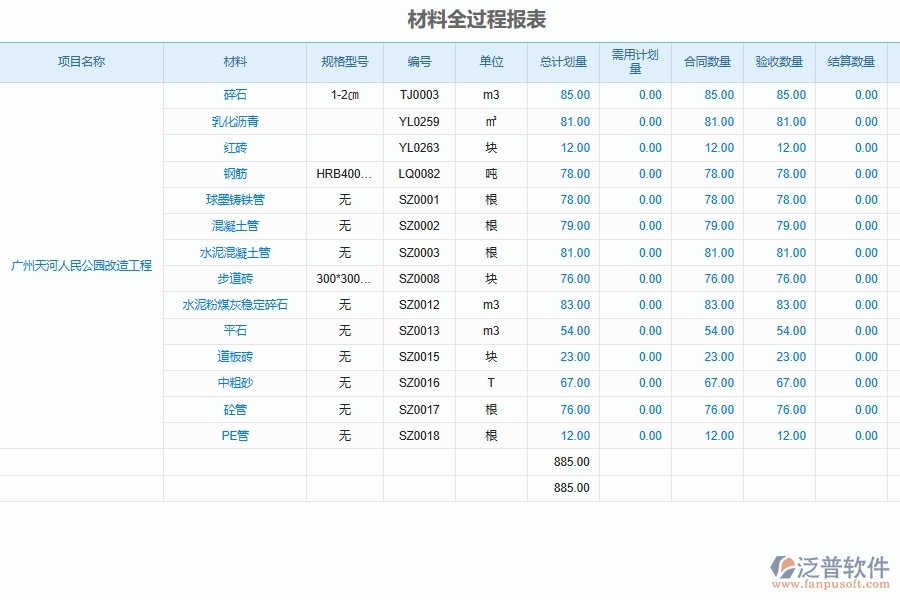Sort by the 总计划量 column header
The height and width of the screenshot is (600, 900).
(x=562, y=61)
